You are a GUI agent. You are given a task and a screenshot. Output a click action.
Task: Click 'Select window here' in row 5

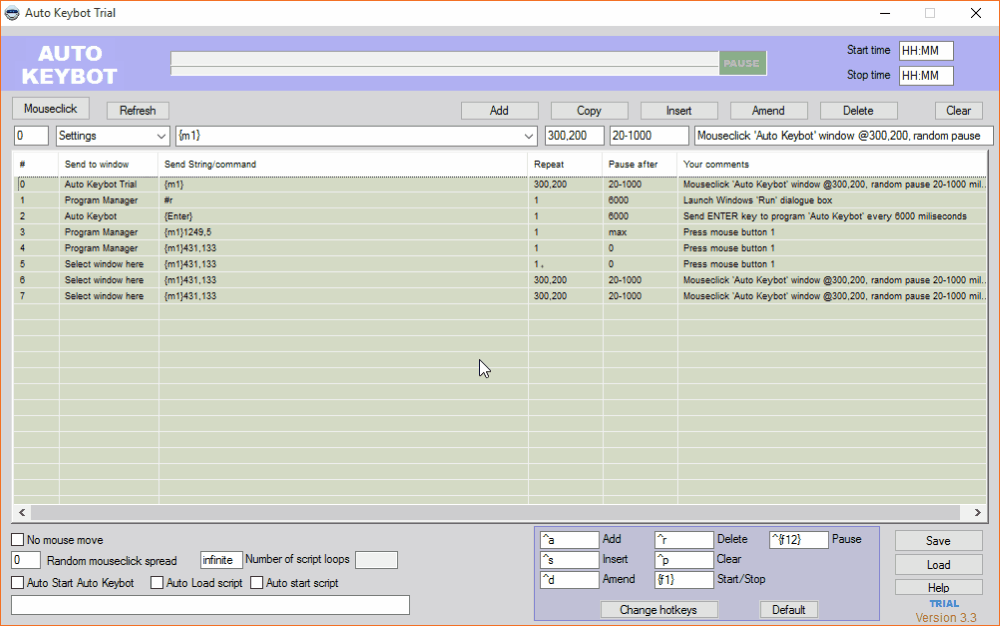click(x=104, y=264)
